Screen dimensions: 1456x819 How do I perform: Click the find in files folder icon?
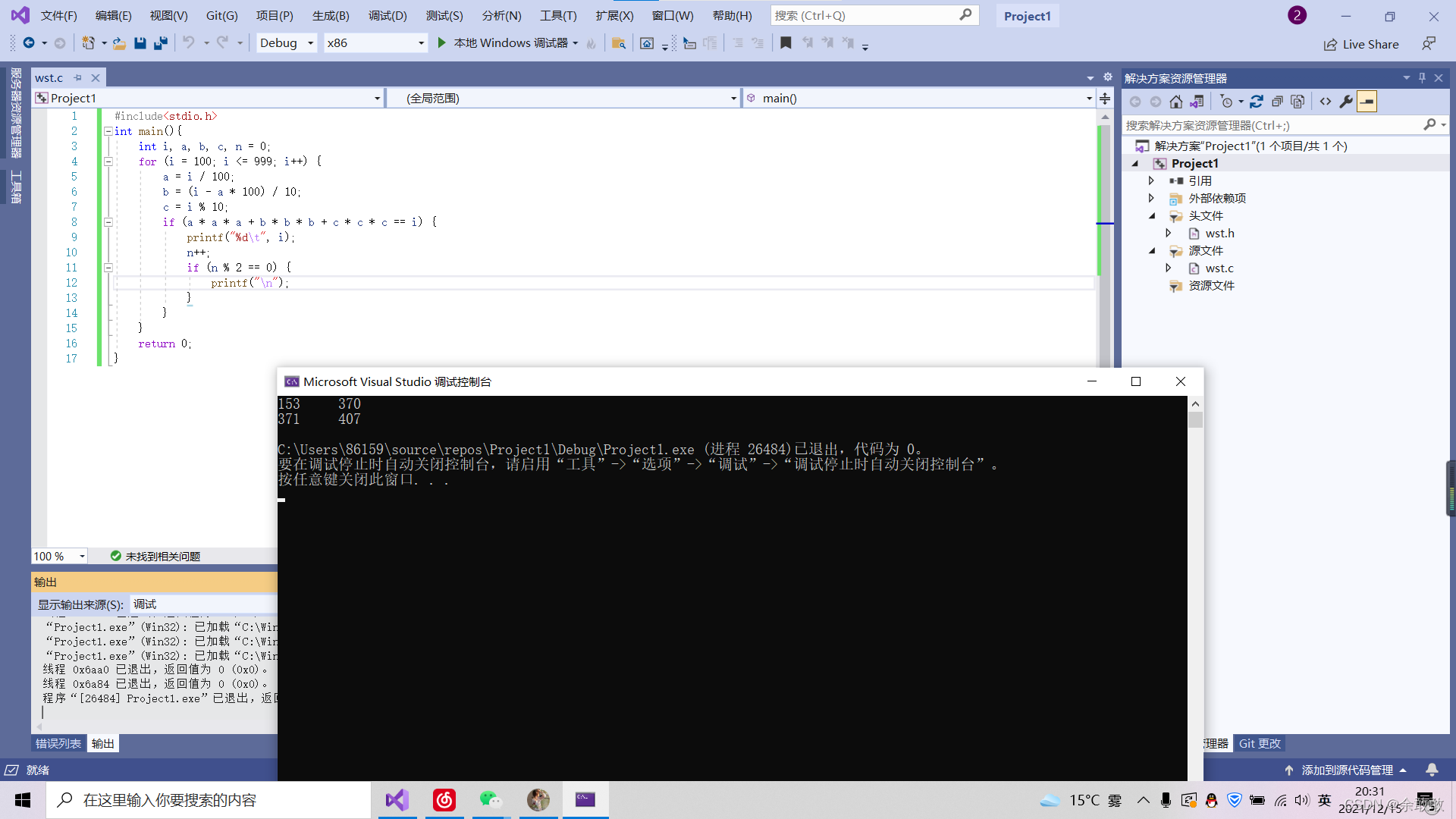point(619,43)
